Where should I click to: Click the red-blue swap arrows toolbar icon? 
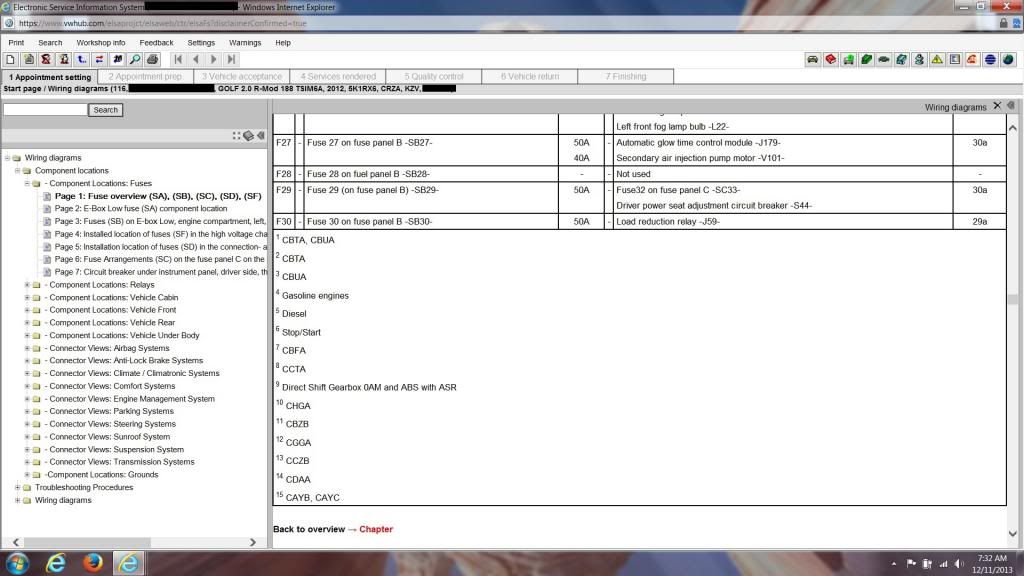pos(99,59)
